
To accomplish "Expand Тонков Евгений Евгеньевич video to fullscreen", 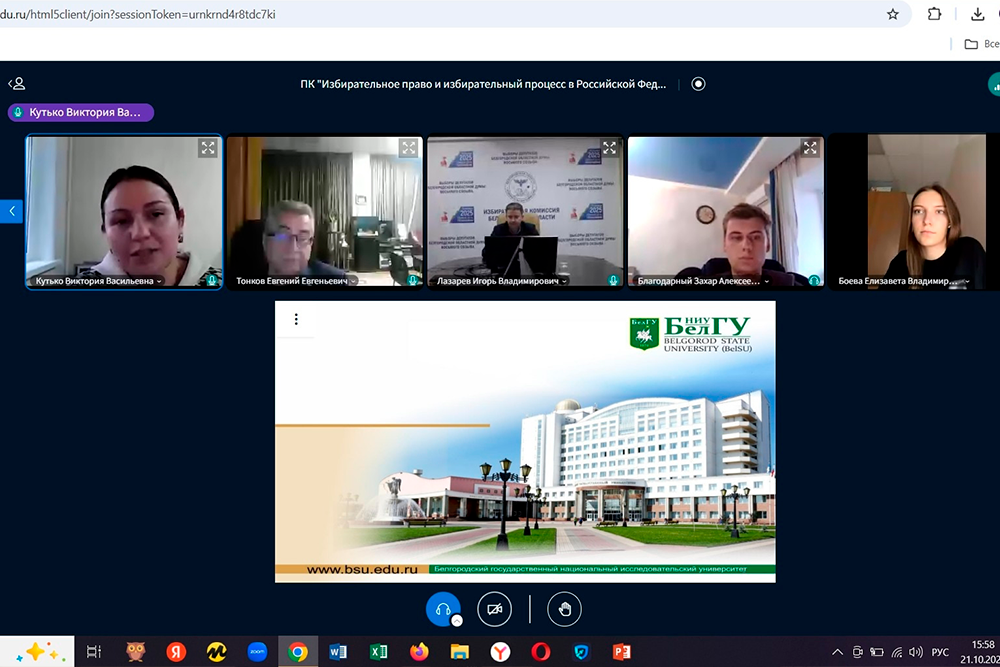I will click(x=409, y=148).
